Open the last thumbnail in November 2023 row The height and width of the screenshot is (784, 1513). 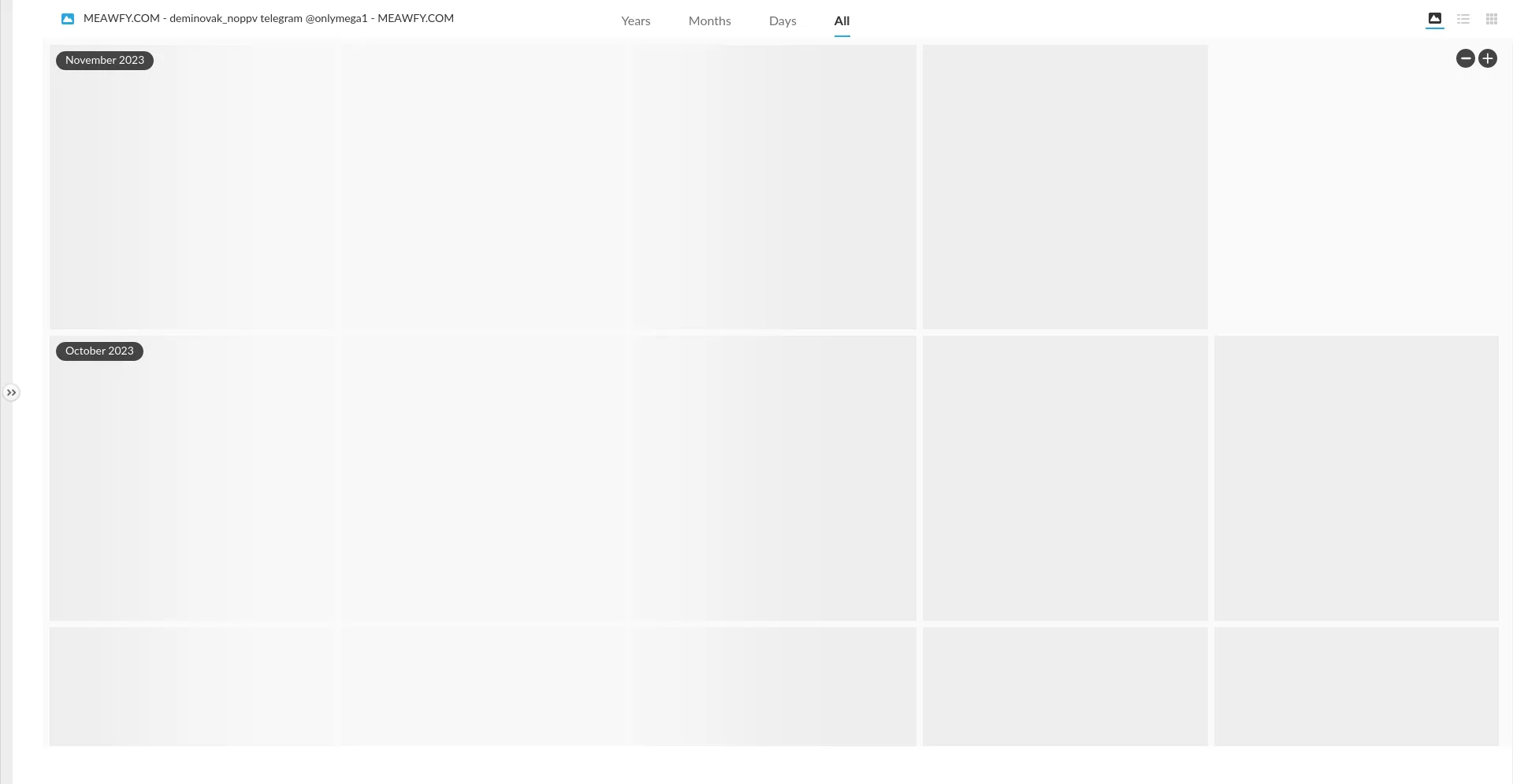click(x=1065, y=187)
